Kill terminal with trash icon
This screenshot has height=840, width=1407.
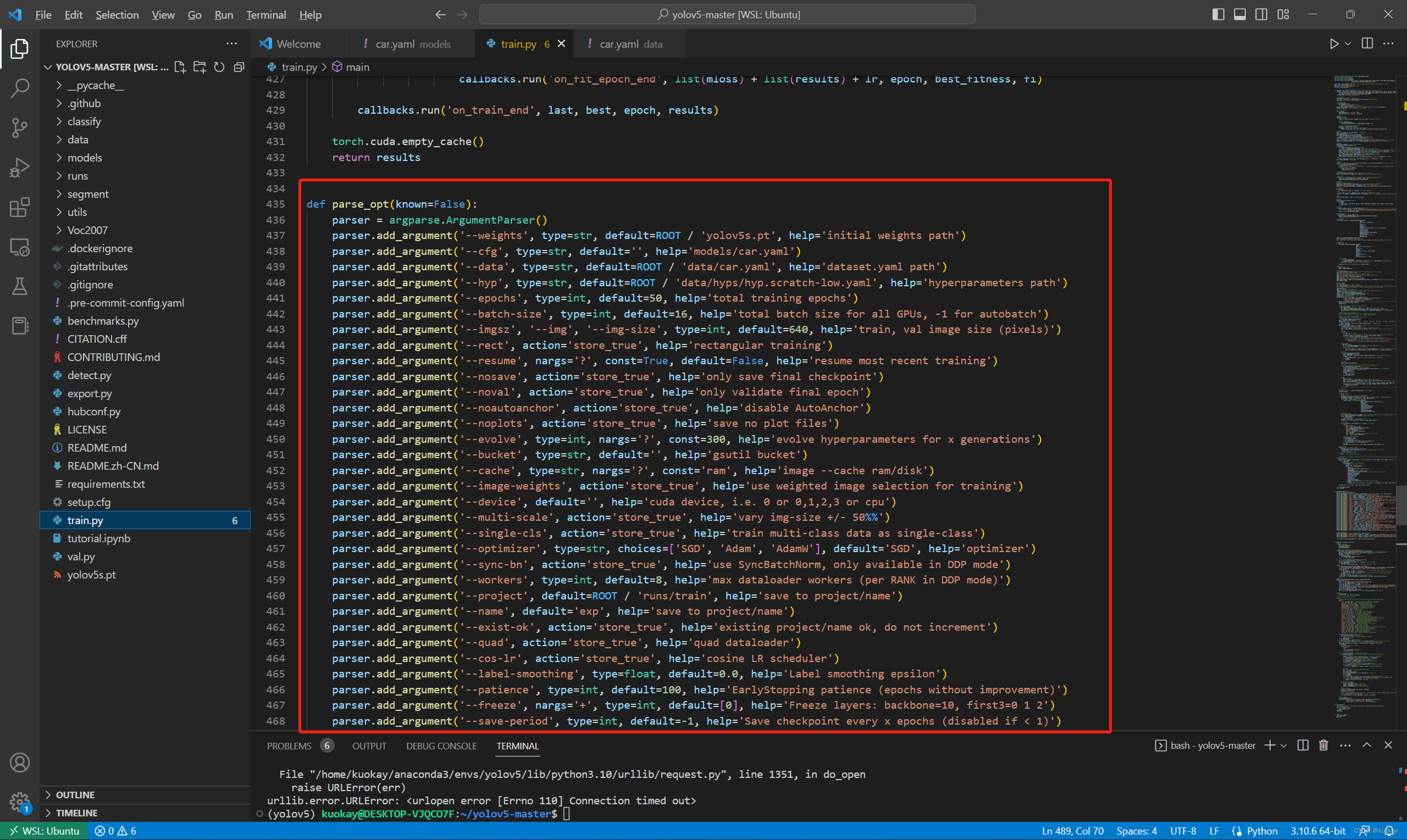click(x=1323, y=746)
